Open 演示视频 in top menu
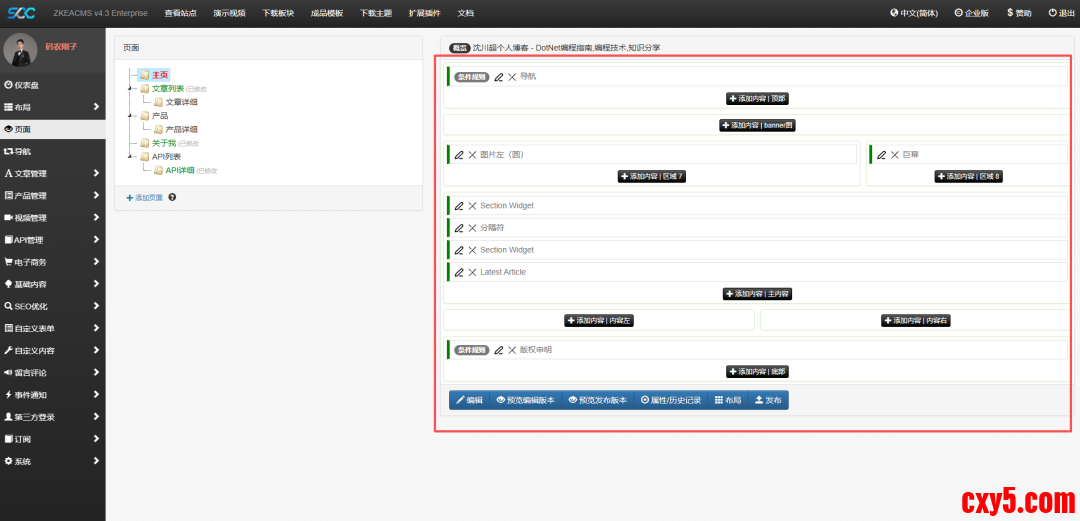Viewport: 1080px width, 521px height. (x=230, y=13)
